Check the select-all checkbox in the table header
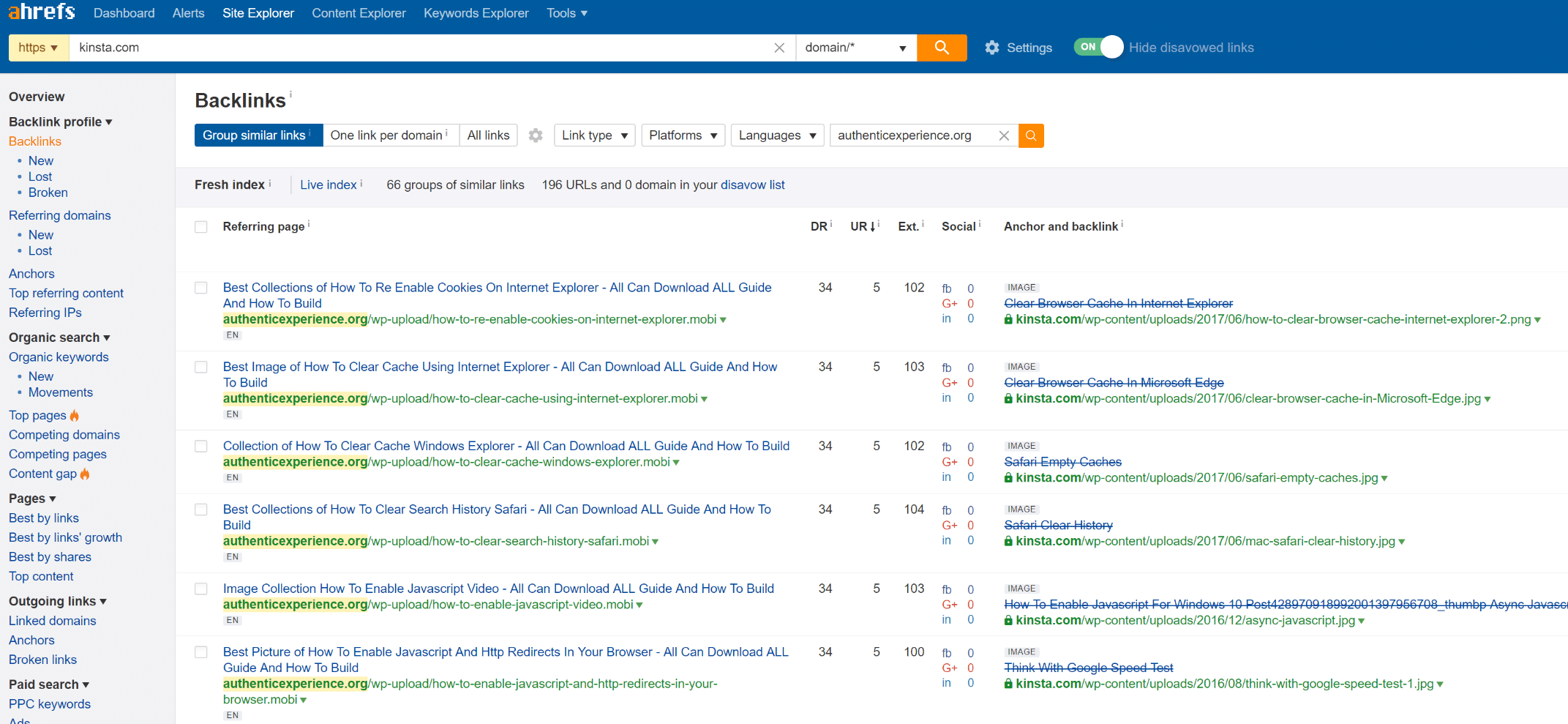The height and width of the screenshot is (724, 1568). (x=200, y=227)
